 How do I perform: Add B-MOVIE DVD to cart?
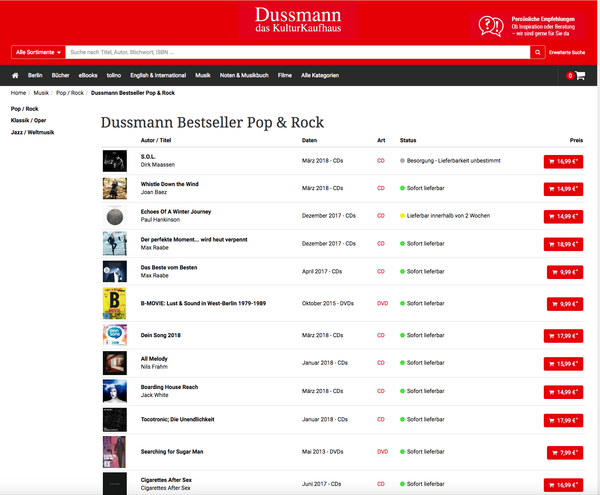(565, 304)
